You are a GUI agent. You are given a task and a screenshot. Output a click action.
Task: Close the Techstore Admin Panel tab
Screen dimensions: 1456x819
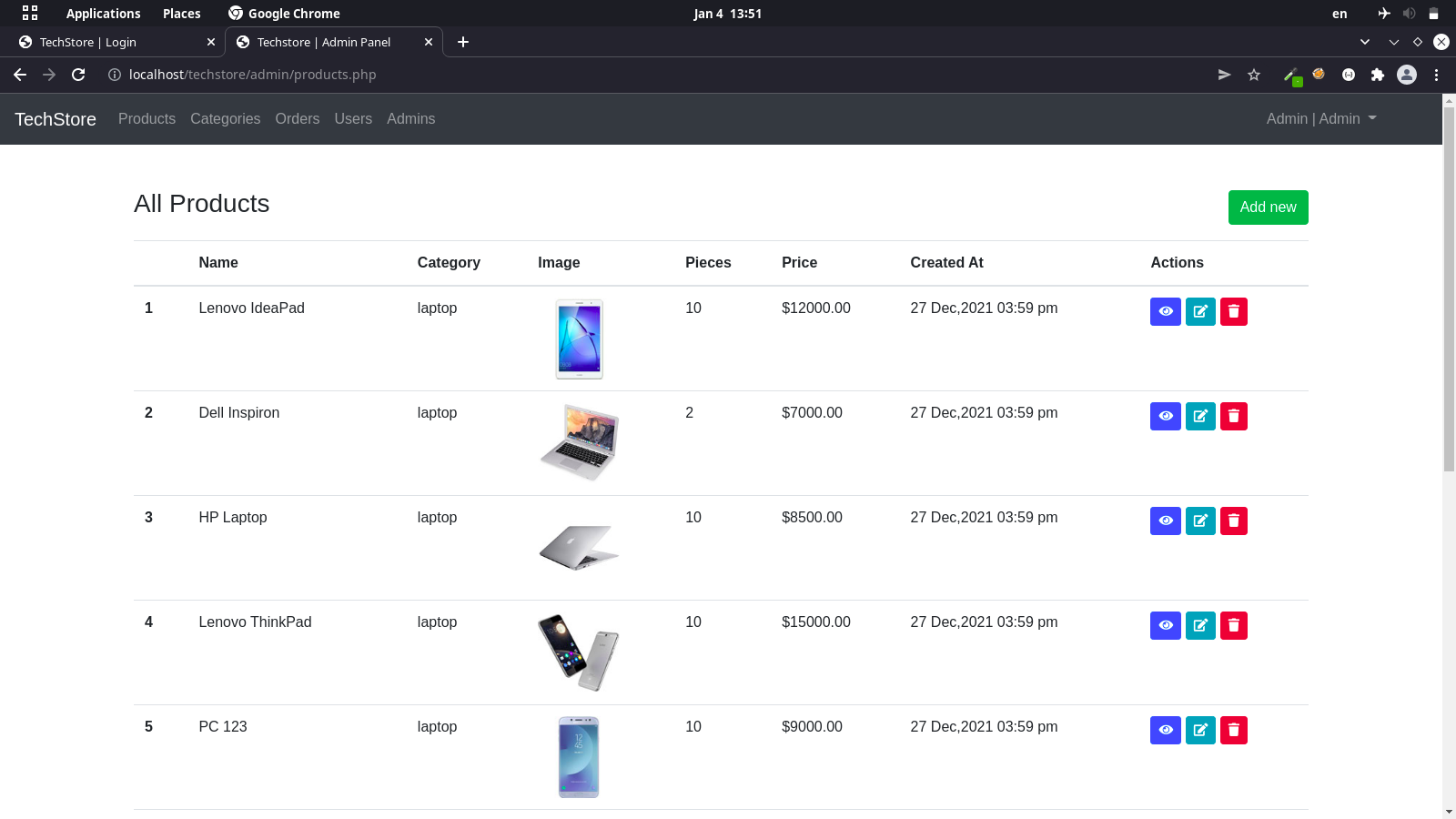point(429,42)
